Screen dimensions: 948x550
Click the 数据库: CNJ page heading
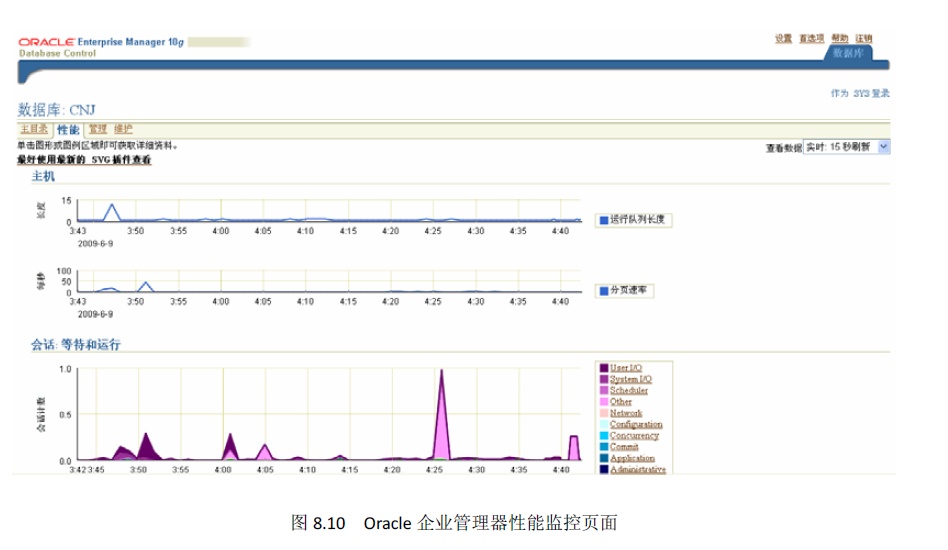(x=56, y=110)
